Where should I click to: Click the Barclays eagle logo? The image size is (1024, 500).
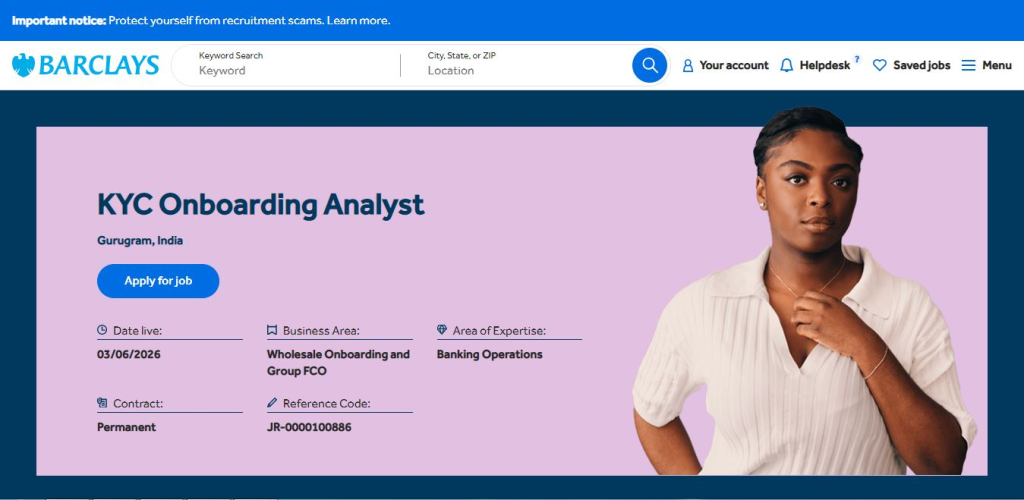[x=24, y=65]
